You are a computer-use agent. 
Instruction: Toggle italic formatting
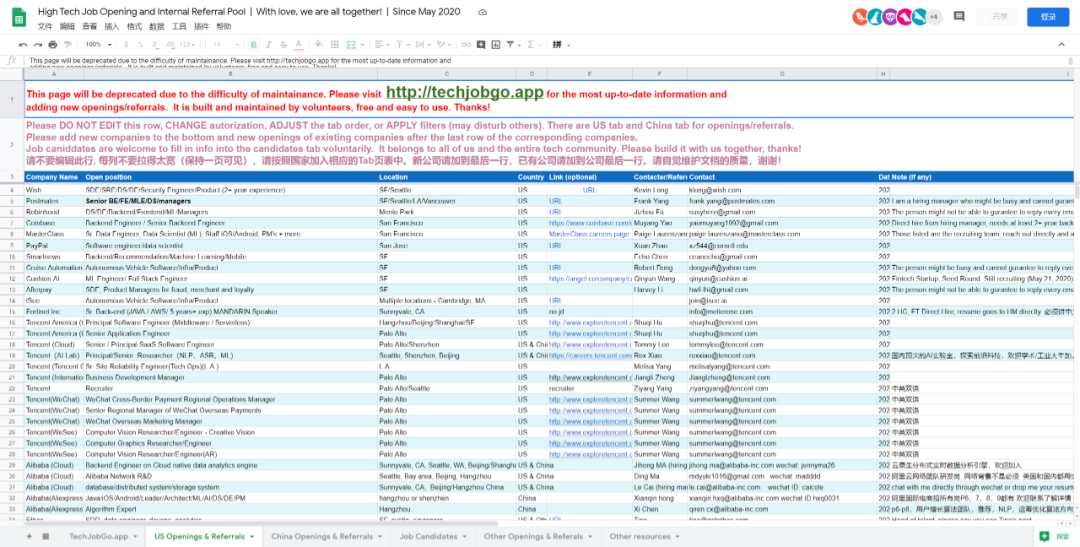point(269,45)
